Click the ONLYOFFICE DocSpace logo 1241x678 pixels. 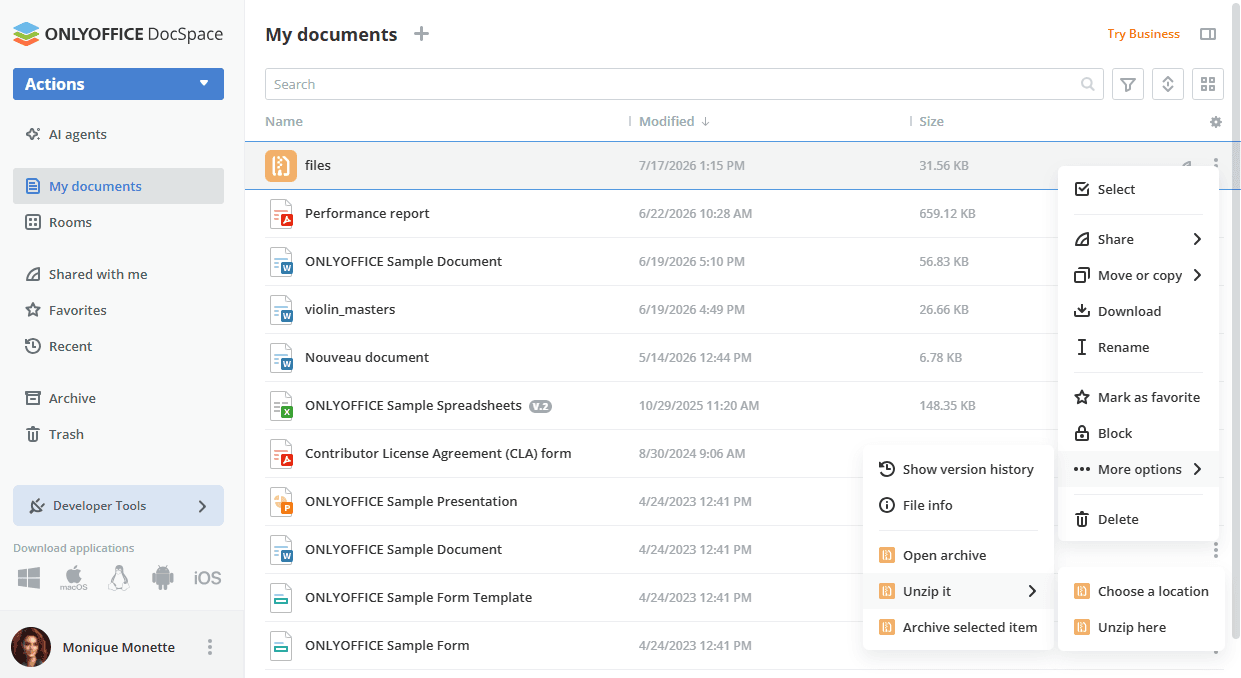coord(118,34)
